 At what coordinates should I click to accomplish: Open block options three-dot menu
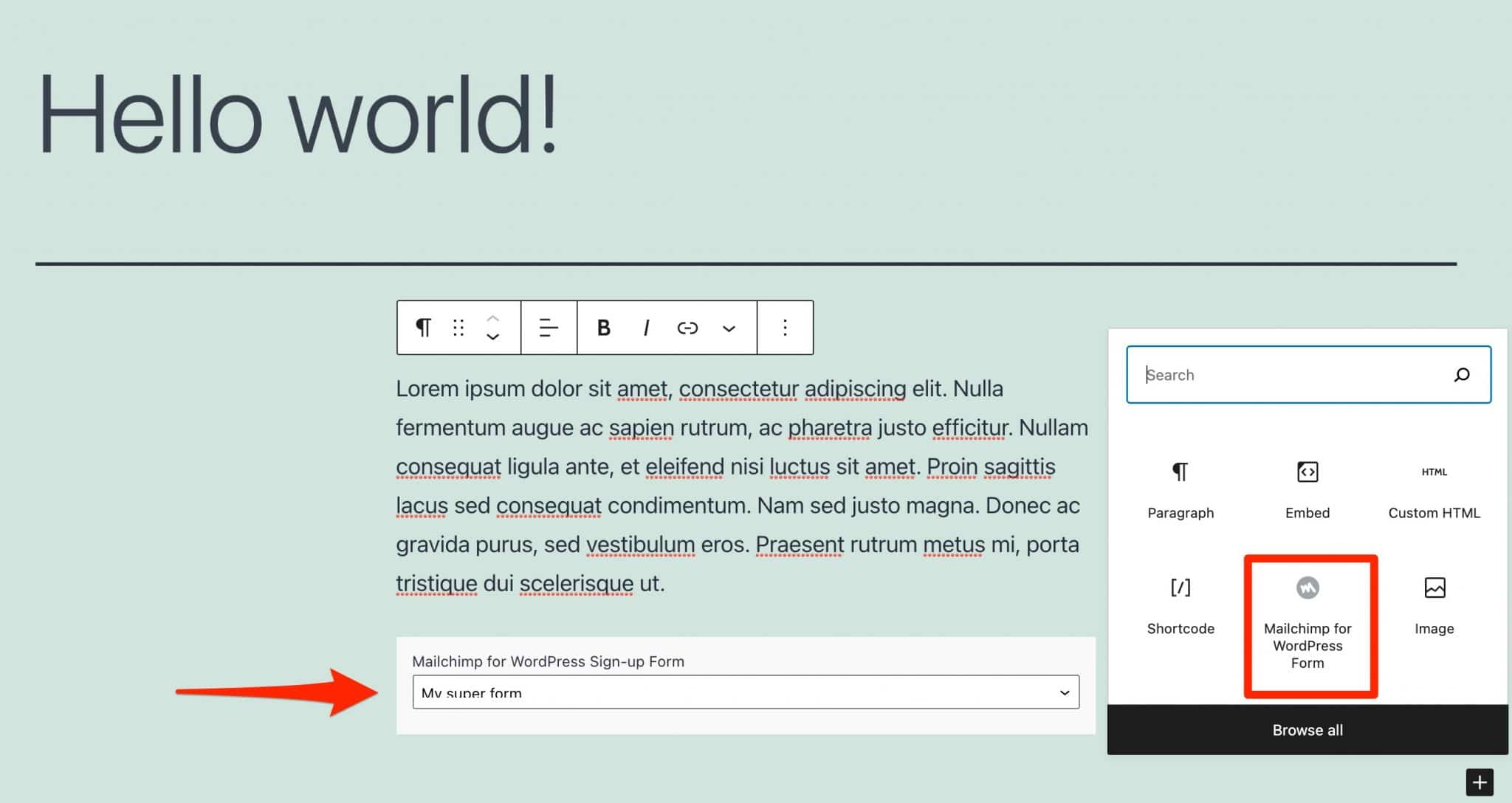click(785, 328)
